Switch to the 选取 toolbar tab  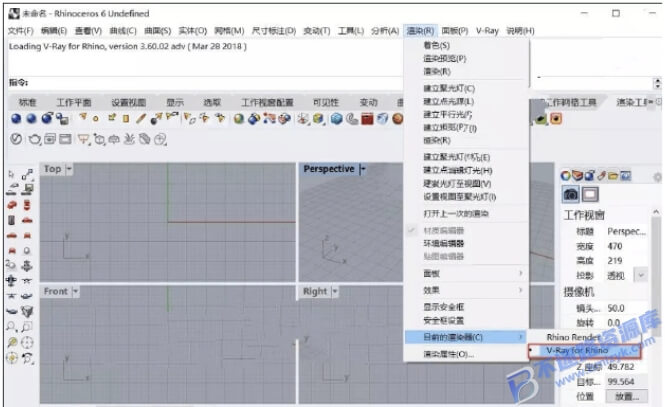click(x=212, y=102)
